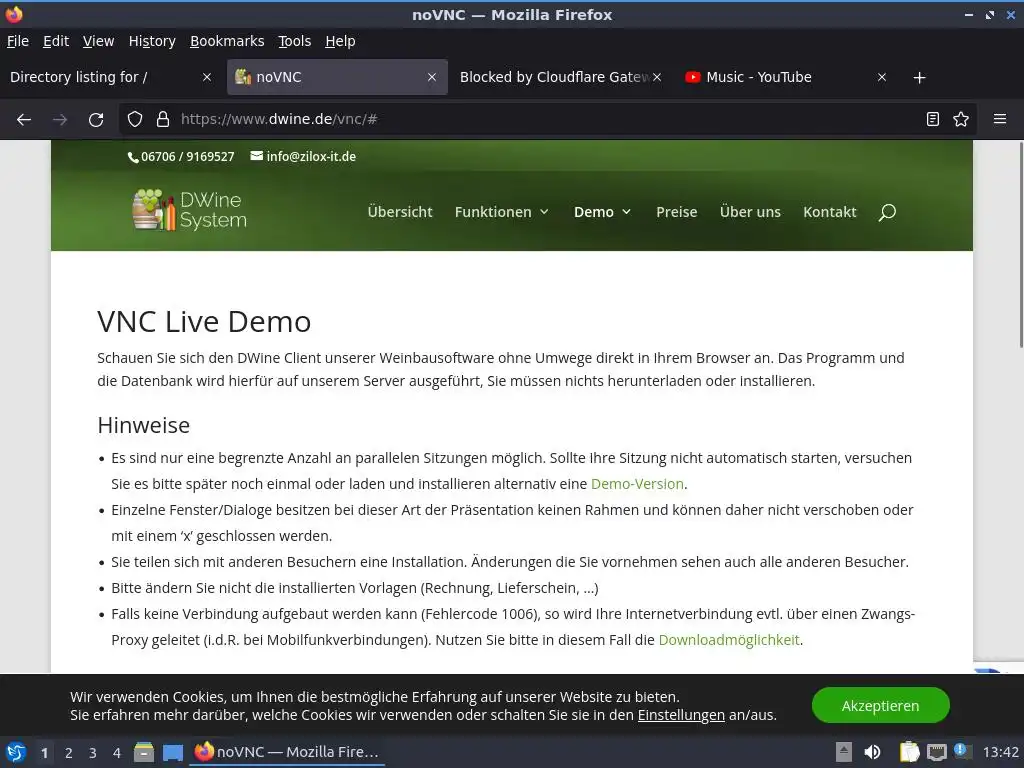Show site security via padlock icon
1024x768 pixels.
pos(163,119)
